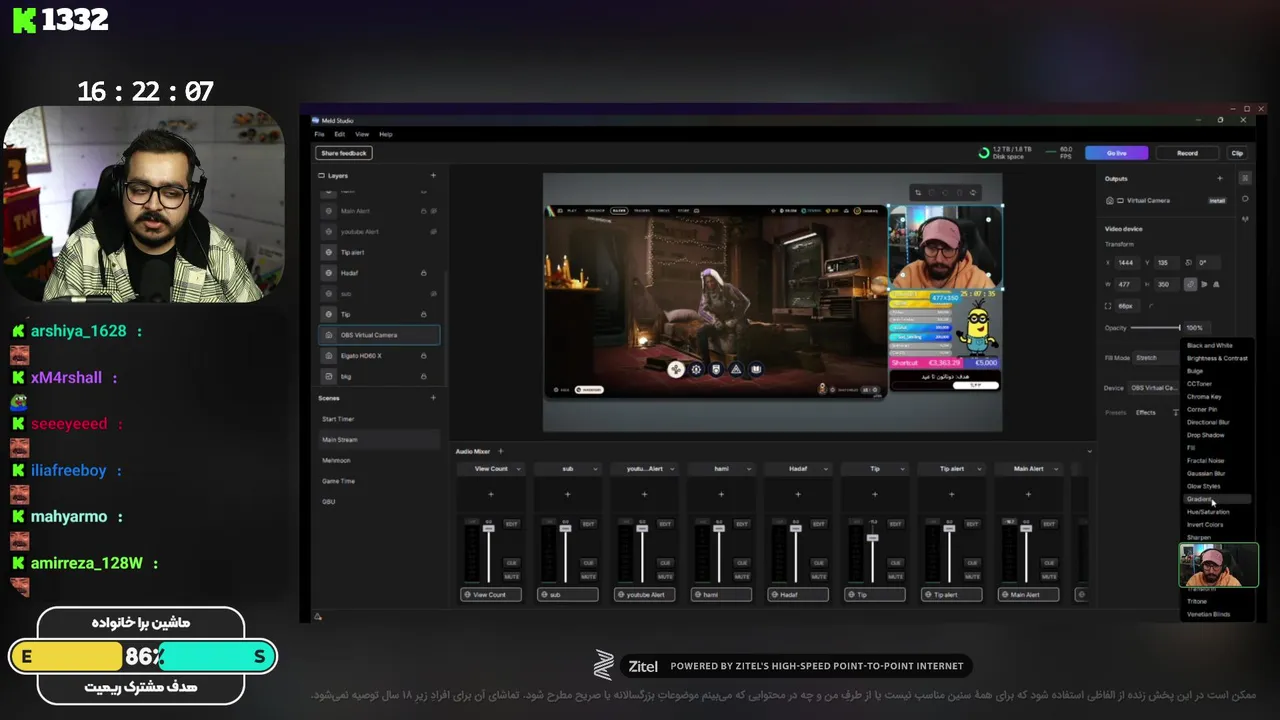Click the bkg layer's image icon
The height and width of the screenshot is (720, 1280).
329,376
